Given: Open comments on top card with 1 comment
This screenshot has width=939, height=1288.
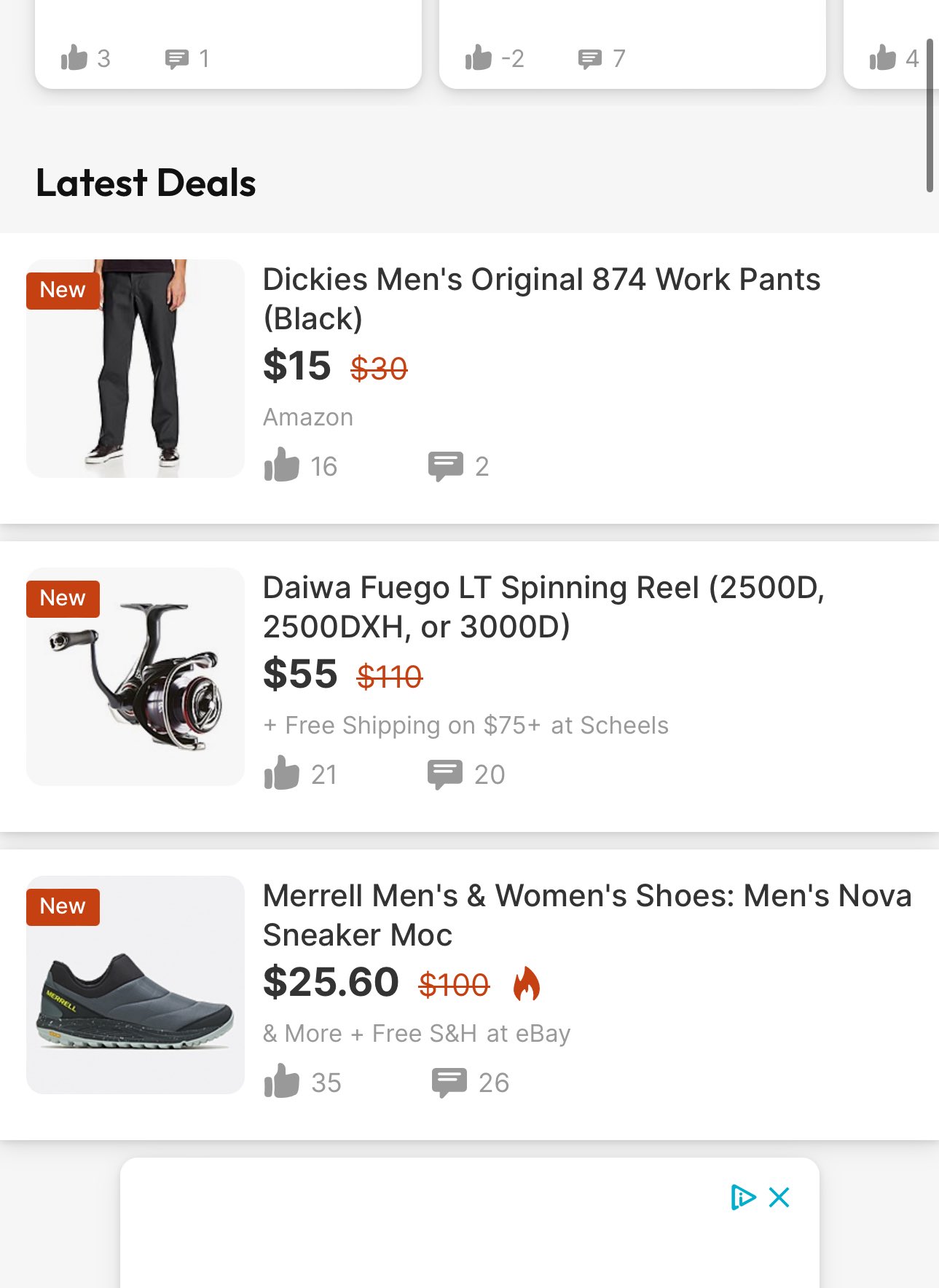Looking at the screenshot, I should pyautogui.click(x=176, y=59).
